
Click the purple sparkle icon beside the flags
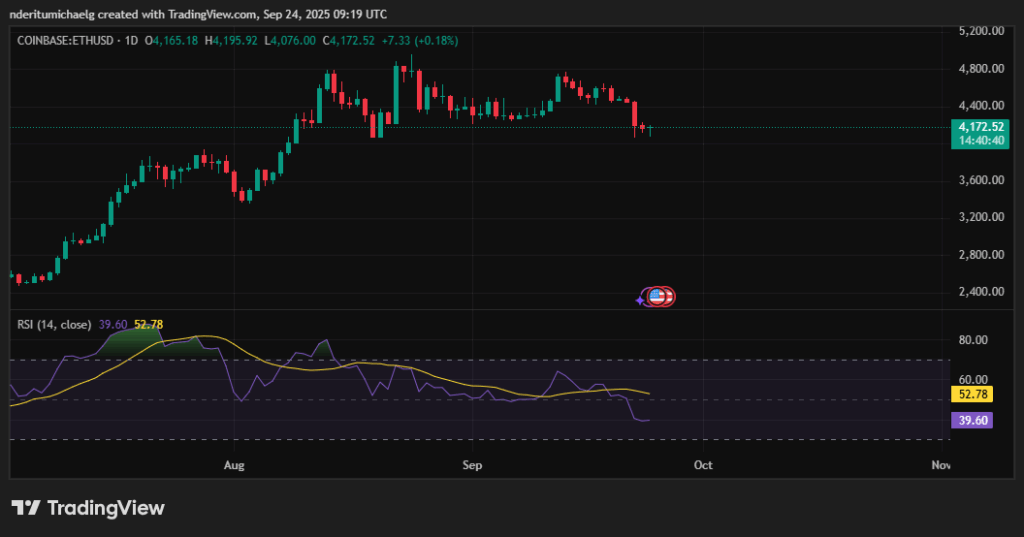tap(639, 301)
